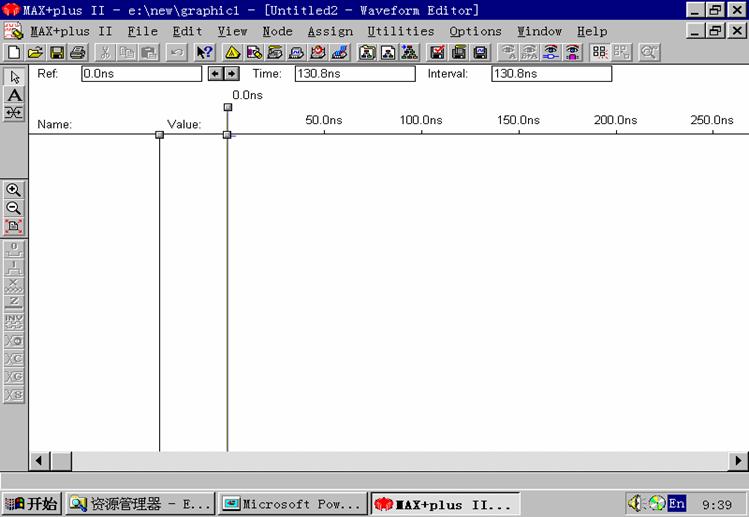This screenshot has width=749, height=517.
Task: Click the overwrite high 1 button
Action: [14, 268]
